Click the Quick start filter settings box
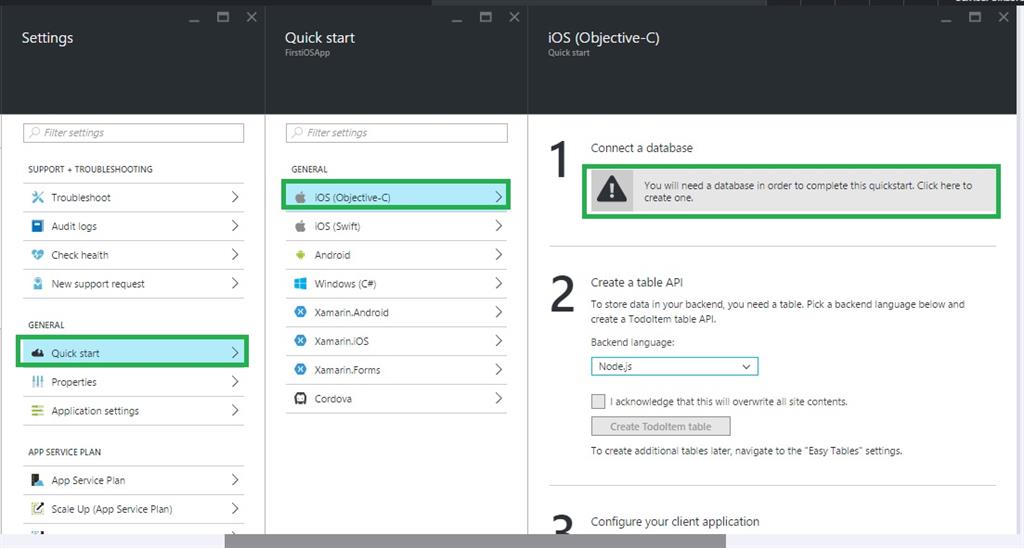 (397, 133)
